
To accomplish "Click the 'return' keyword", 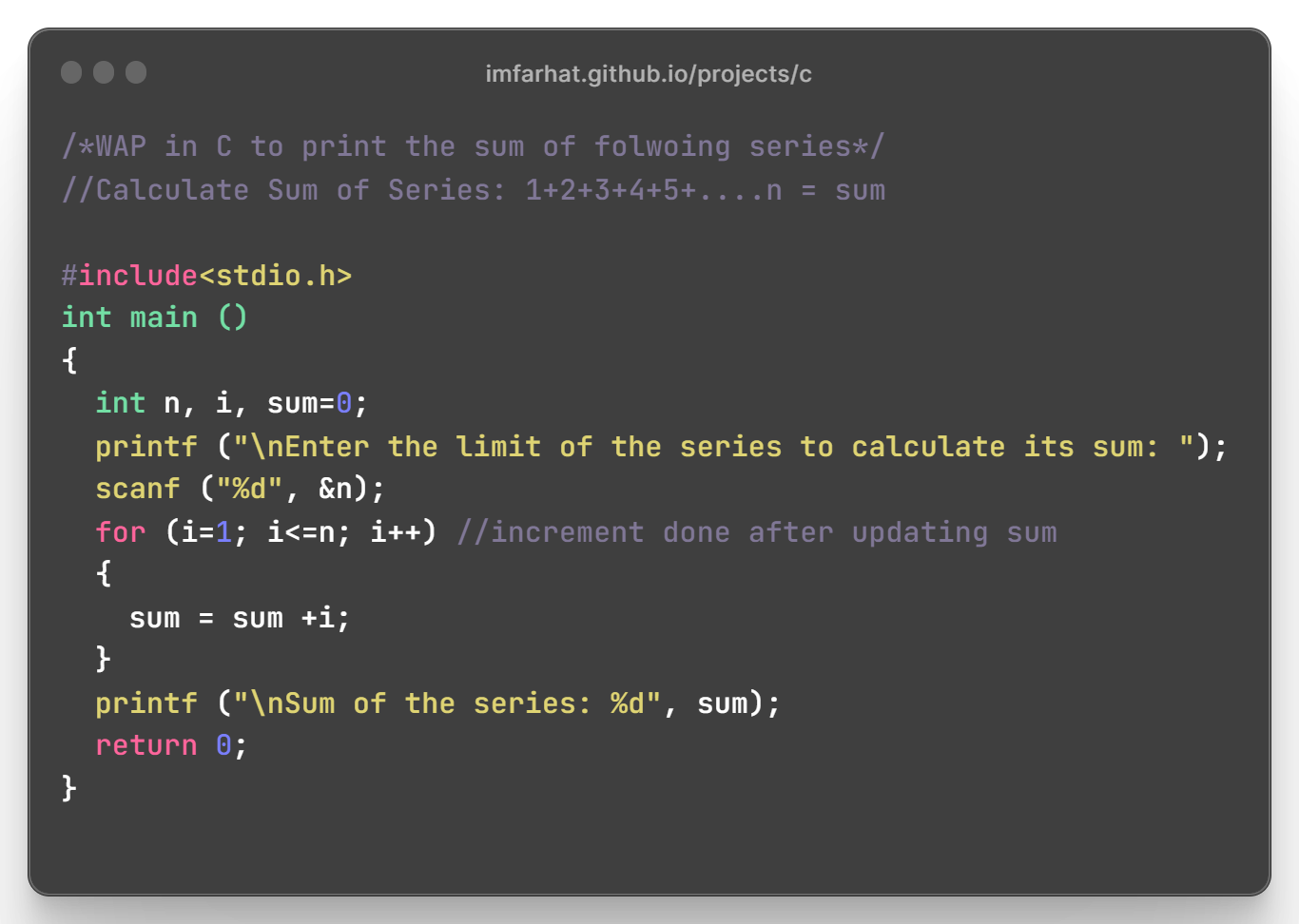I will pos(146,745).
